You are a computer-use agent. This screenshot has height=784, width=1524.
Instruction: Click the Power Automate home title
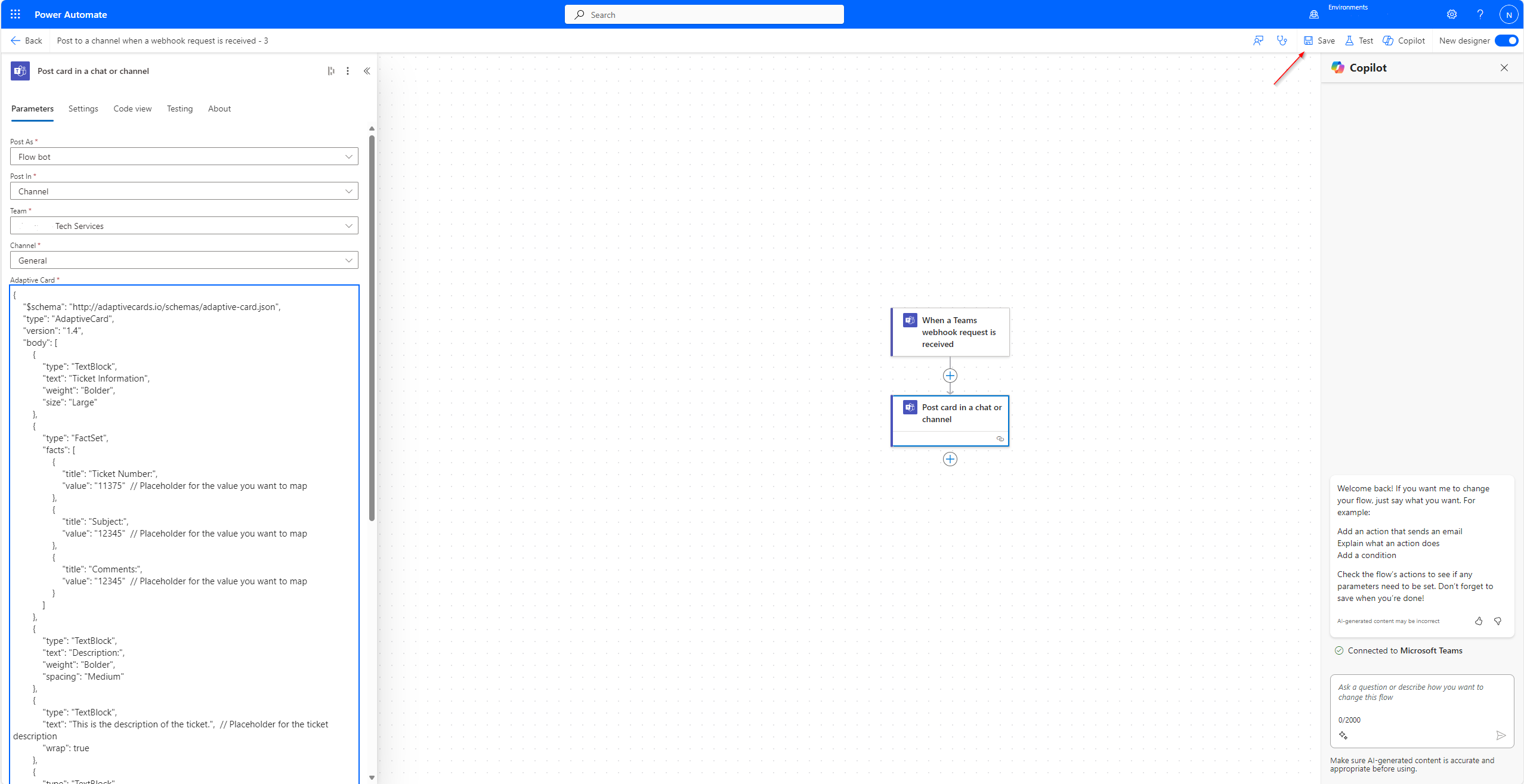click(71, 14)
